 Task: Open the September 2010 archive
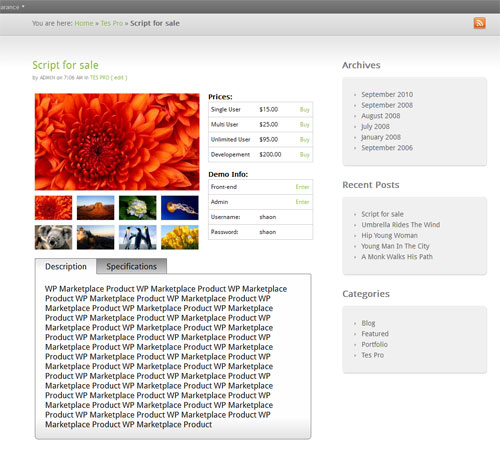click(x=387, y=94)
